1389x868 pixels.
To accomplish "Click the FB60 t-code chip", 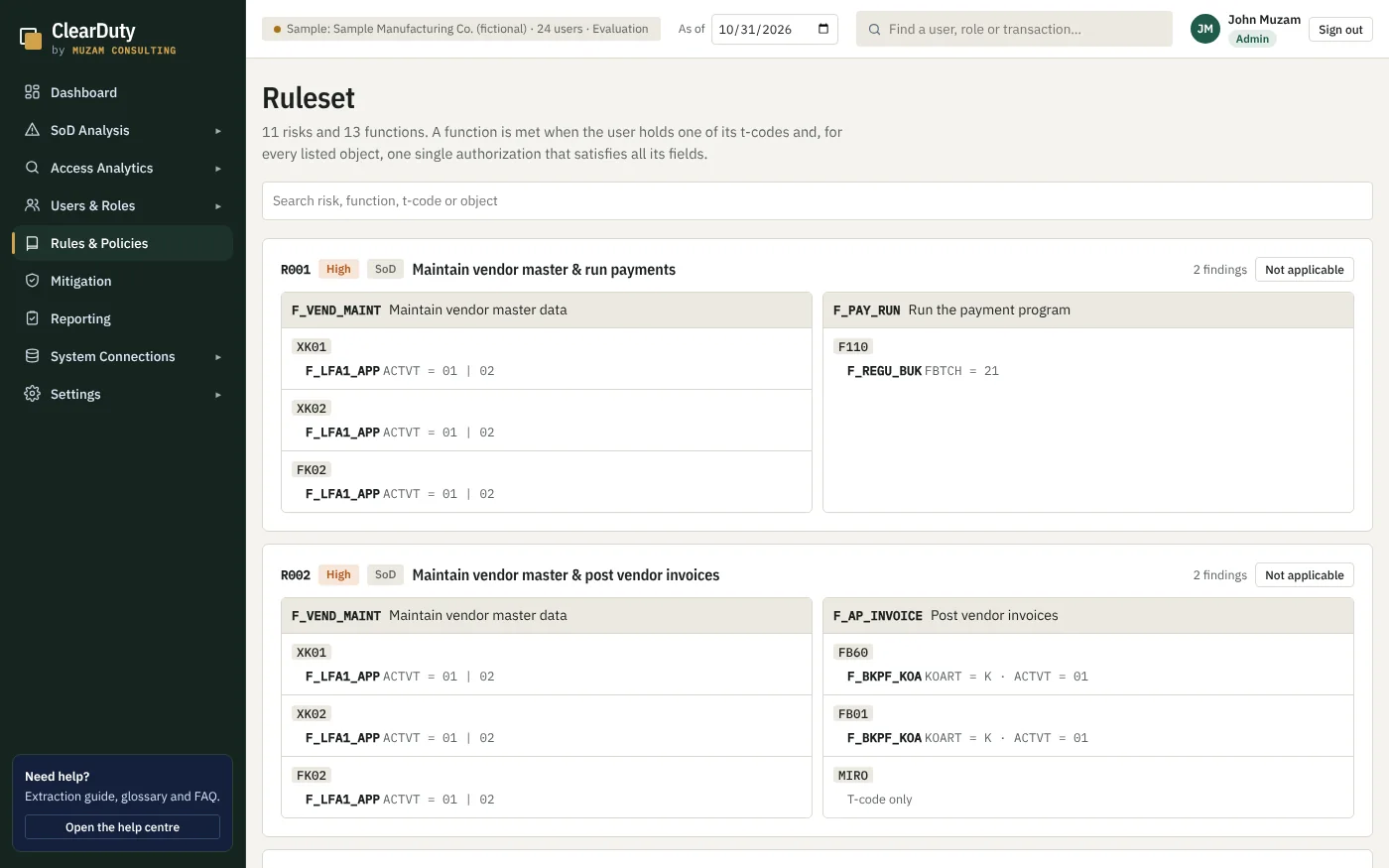I will [853, 653].
